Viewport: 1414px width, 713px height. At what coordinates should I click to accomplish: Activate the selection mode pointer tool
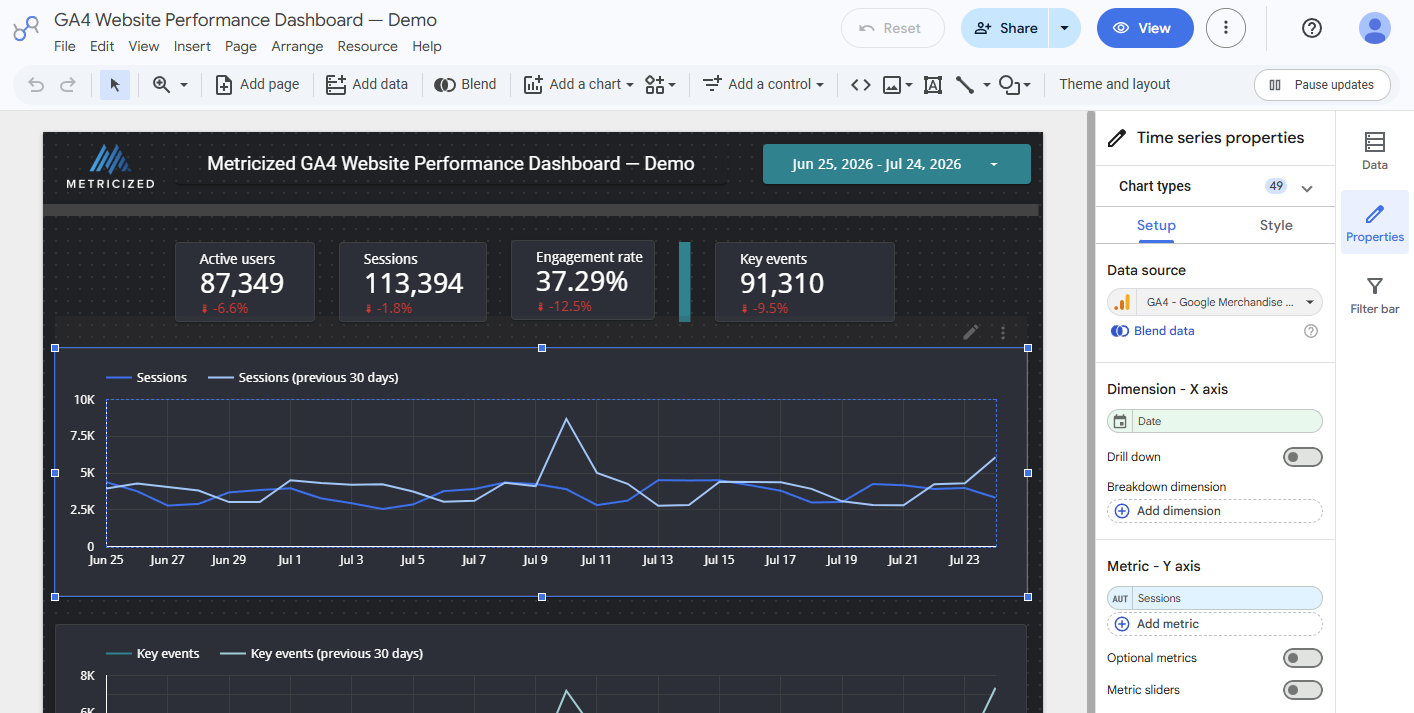coord(115,85)
